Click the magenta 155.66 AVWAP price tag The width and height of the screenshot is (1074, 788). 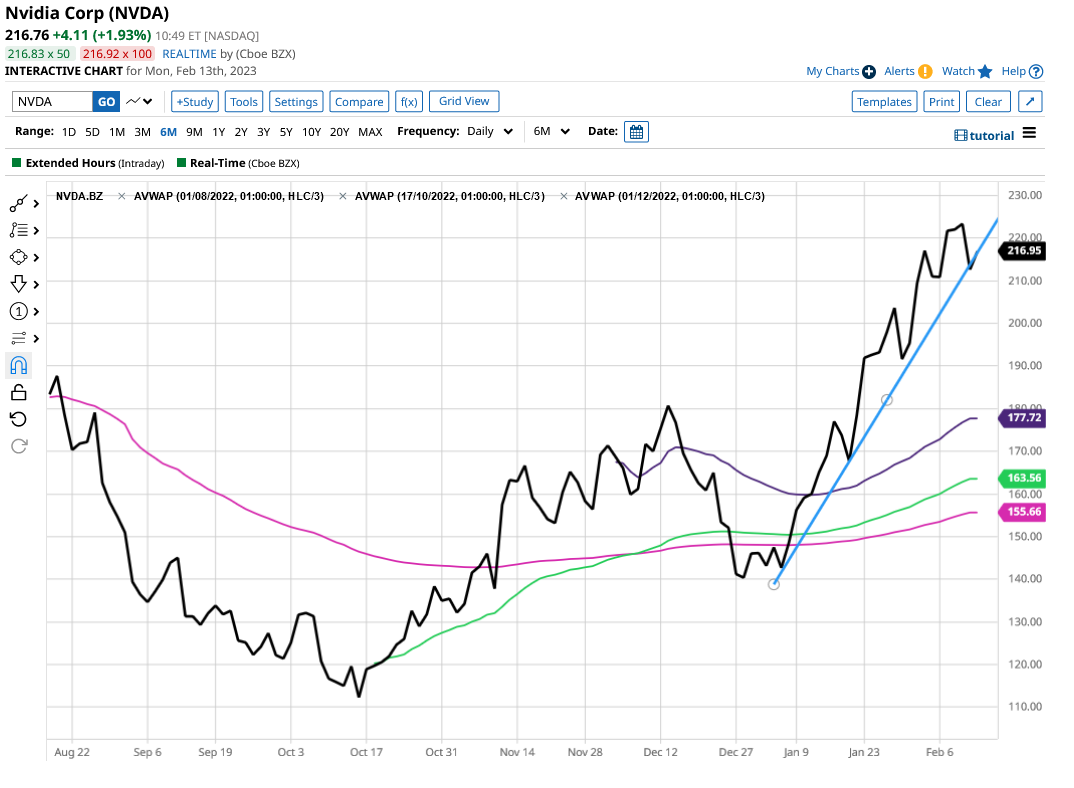(x=1023, y=511)
